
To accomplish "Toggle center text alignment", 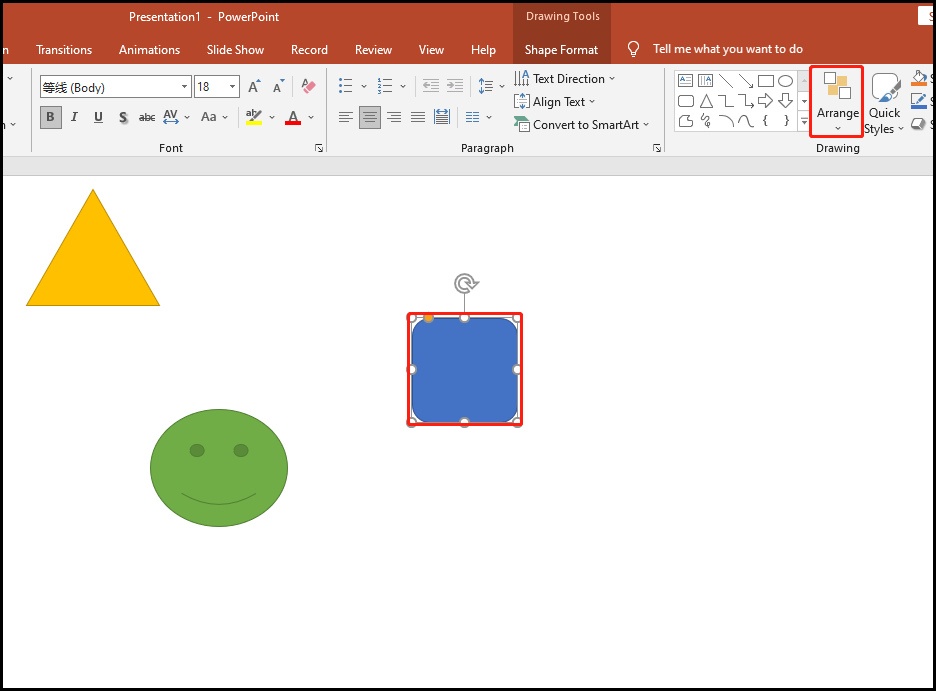I will pyautogui.click(x=369, y=117).
